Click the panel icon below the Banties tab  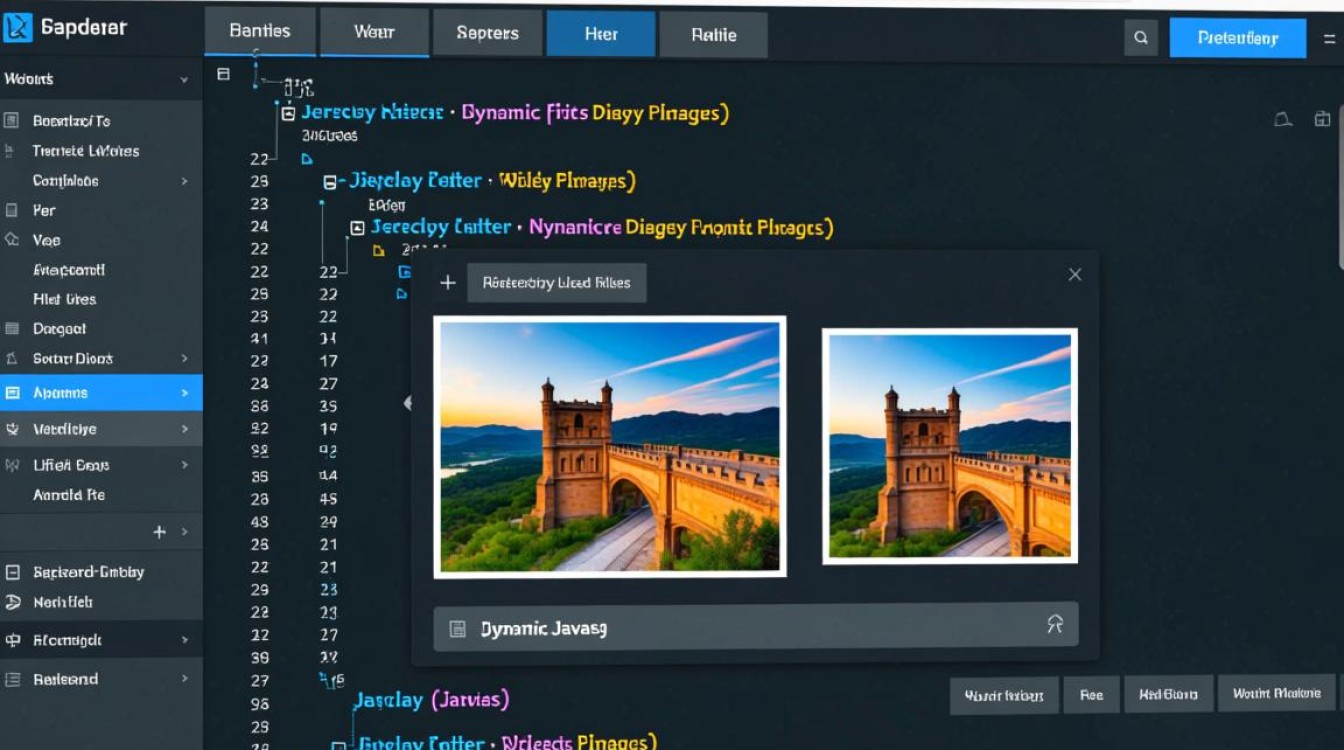tap(223, 74)
